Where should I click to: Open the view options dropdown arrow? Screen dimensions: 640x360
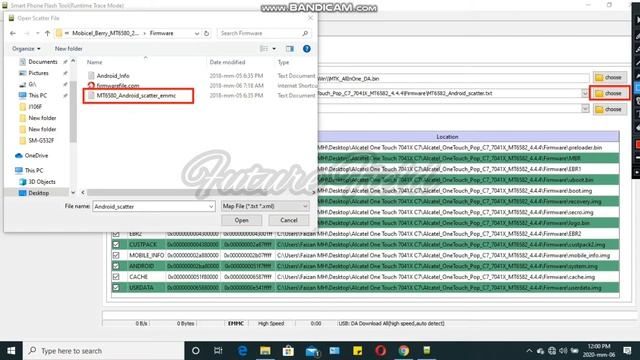[274, 49]
